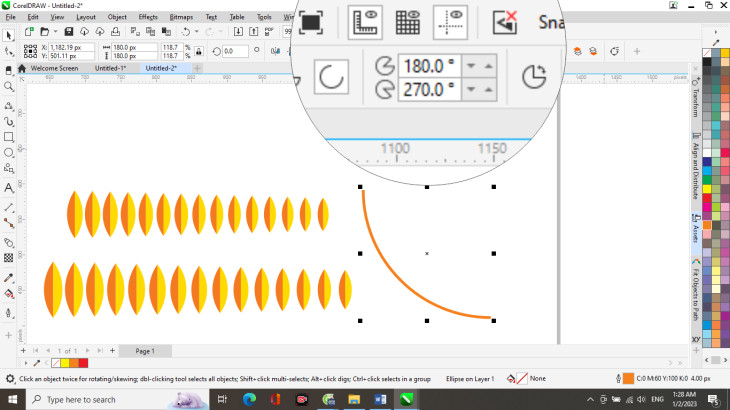Add a page using the left plus button
The image size is (730, 410).
[x=23, y=350]
